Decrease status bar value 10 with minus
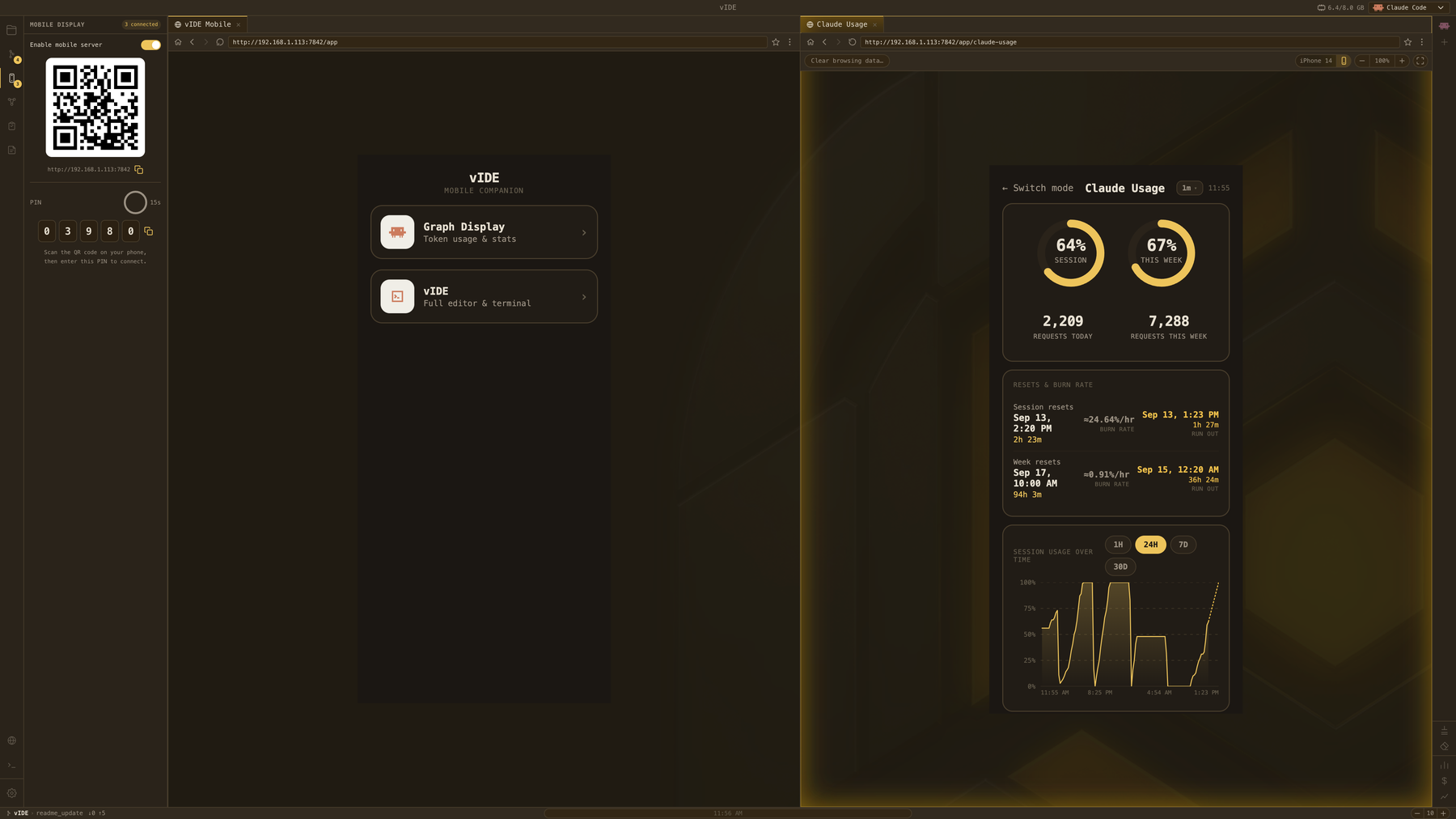This screenshot has height=819, width=1456. [x=1416, y=813]
